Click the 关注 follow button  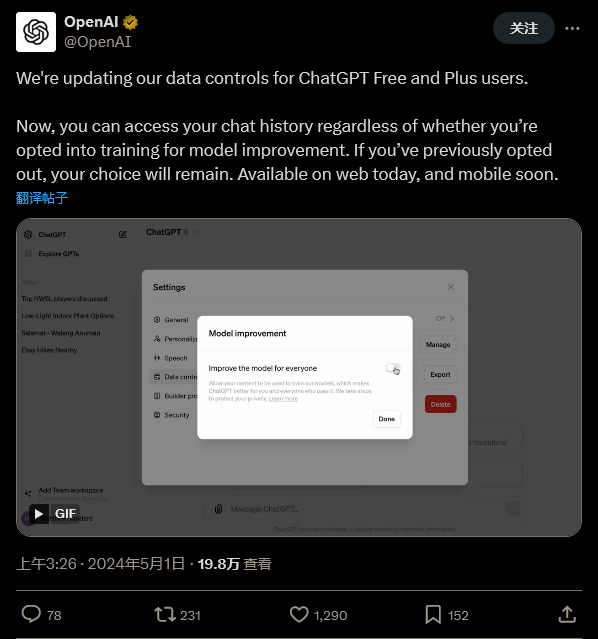coord(524,29)
